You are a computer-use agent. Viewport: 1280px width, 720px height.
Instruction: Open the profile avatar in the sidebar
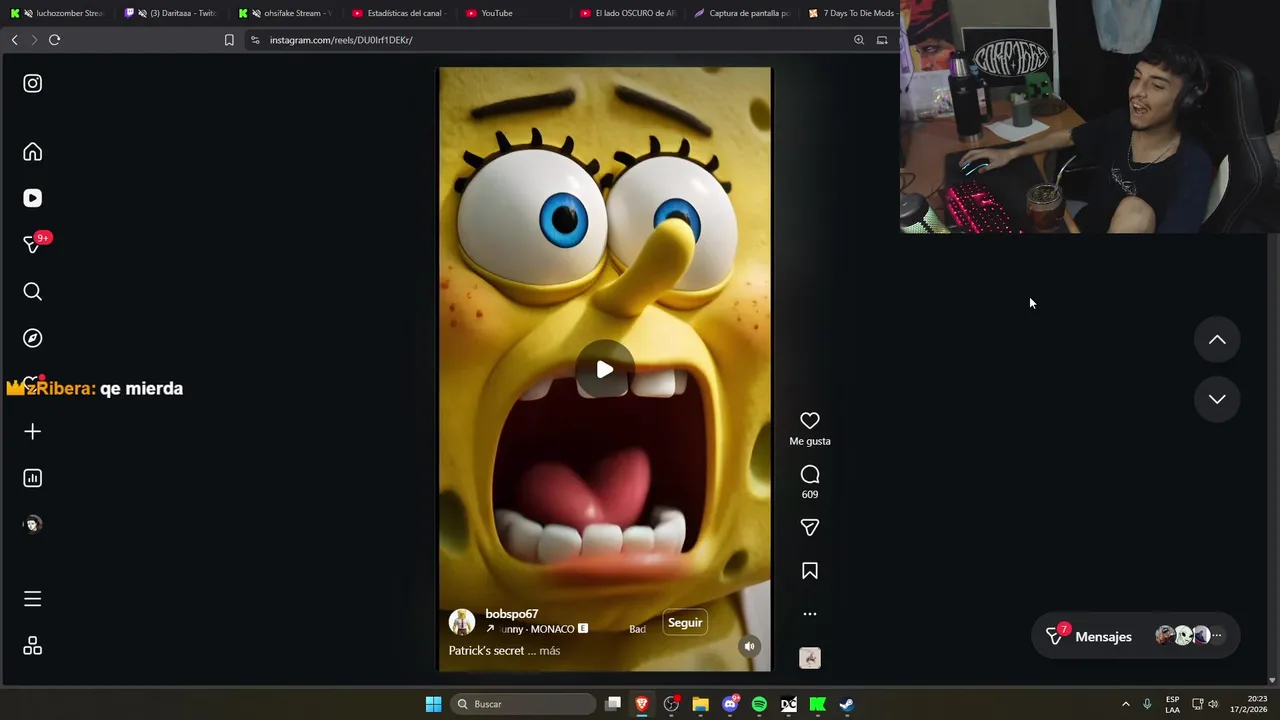pos(33,524)
